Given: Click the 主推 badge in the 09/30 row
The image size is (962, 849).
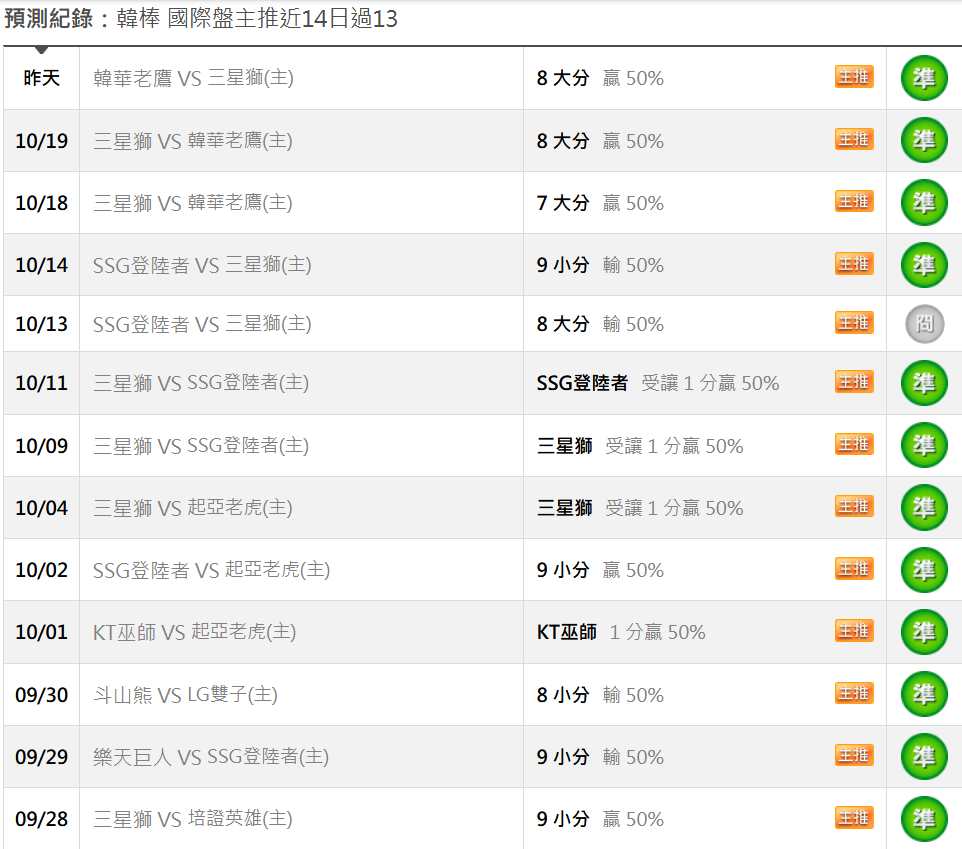Looking at the screenshot, I should click(x=854, y=694).
